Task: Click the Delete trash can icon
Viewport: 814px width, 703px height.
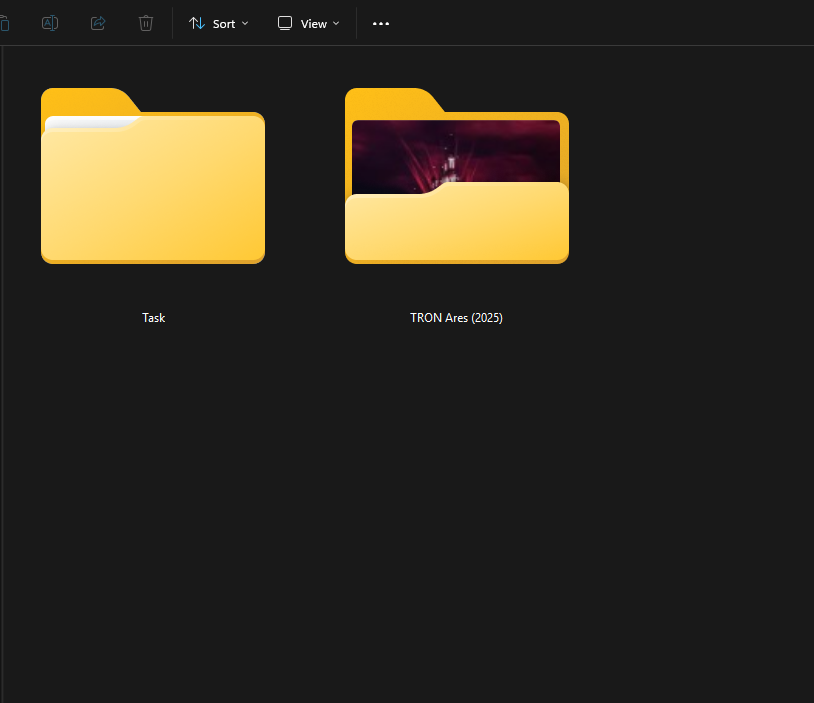Action: click(x=146, y=23)
